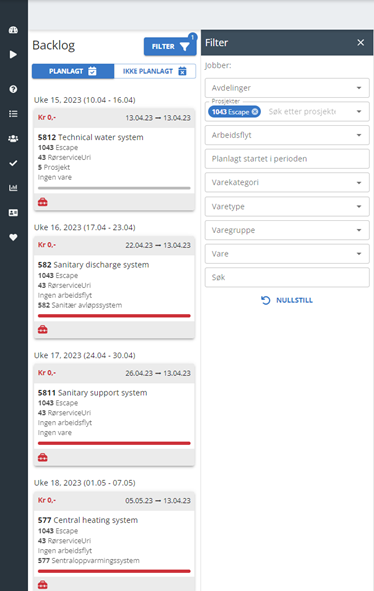Screen dimensions: 374x591
Task: Expand the Avdelinger dropdown
Action: 287,88
